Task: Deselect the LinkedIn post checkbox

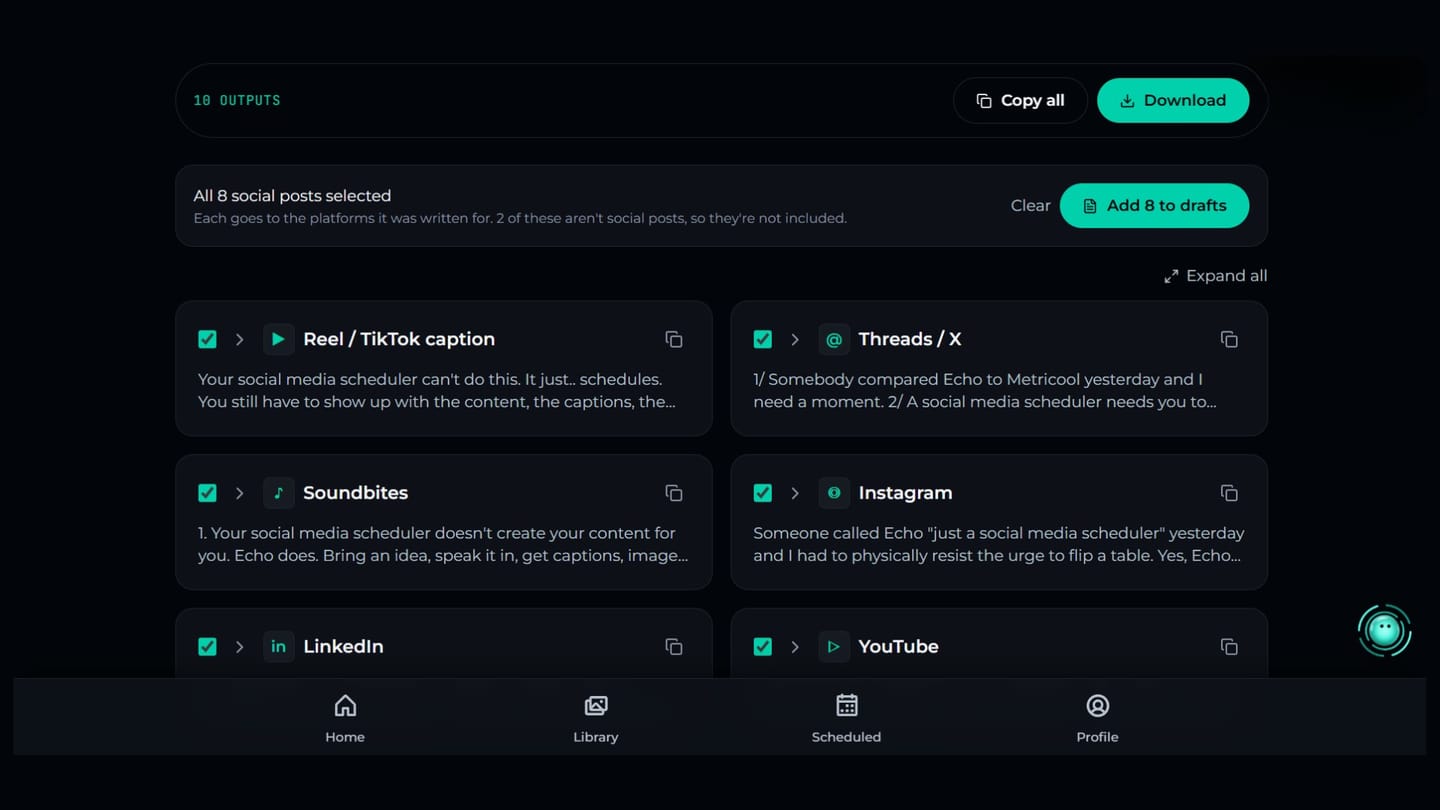Action: [x=207, y=646]
